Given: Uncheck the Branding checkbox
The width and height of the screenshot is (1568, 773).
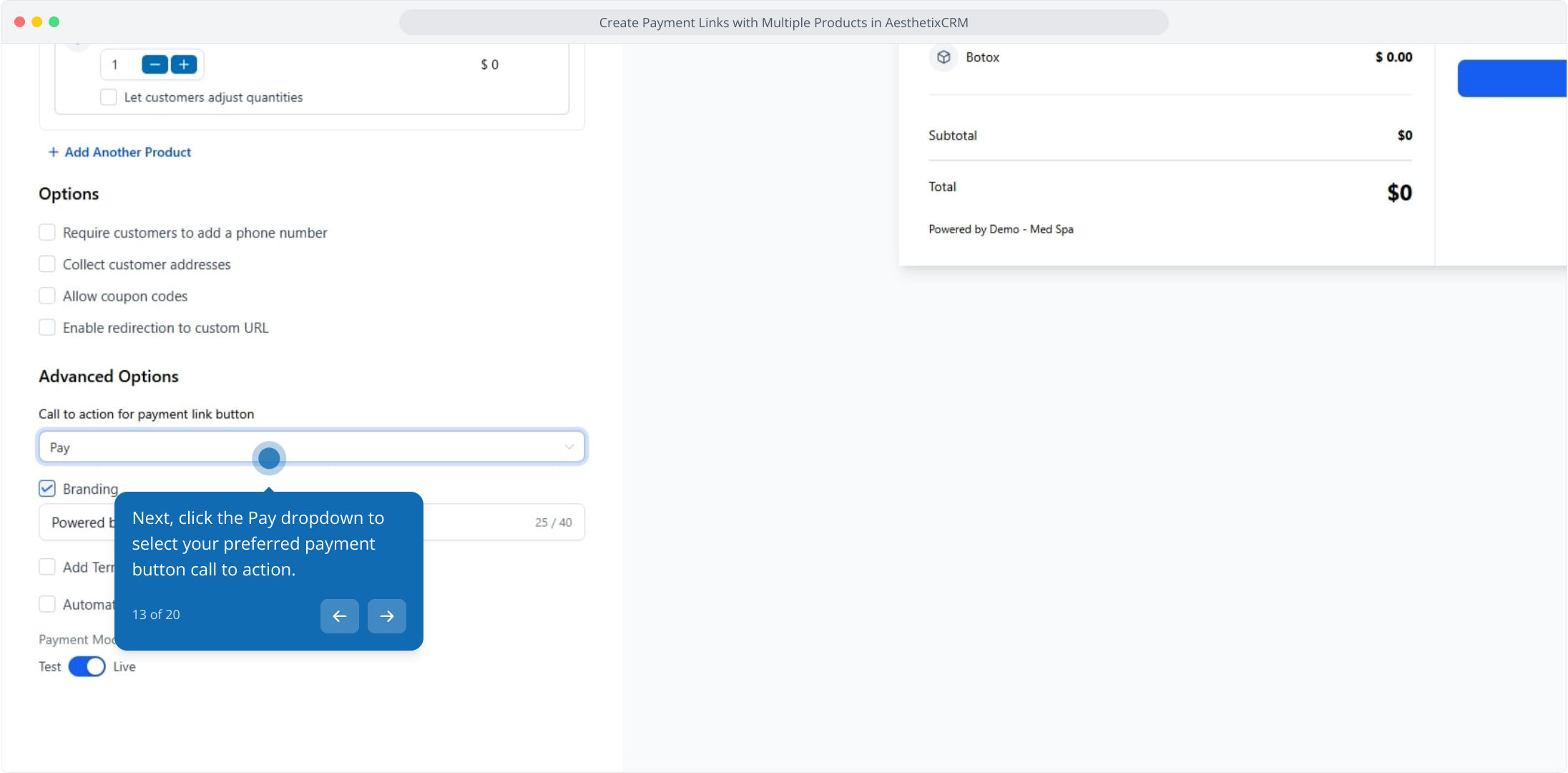Looking at the screenshot, I should pos(47,489).
